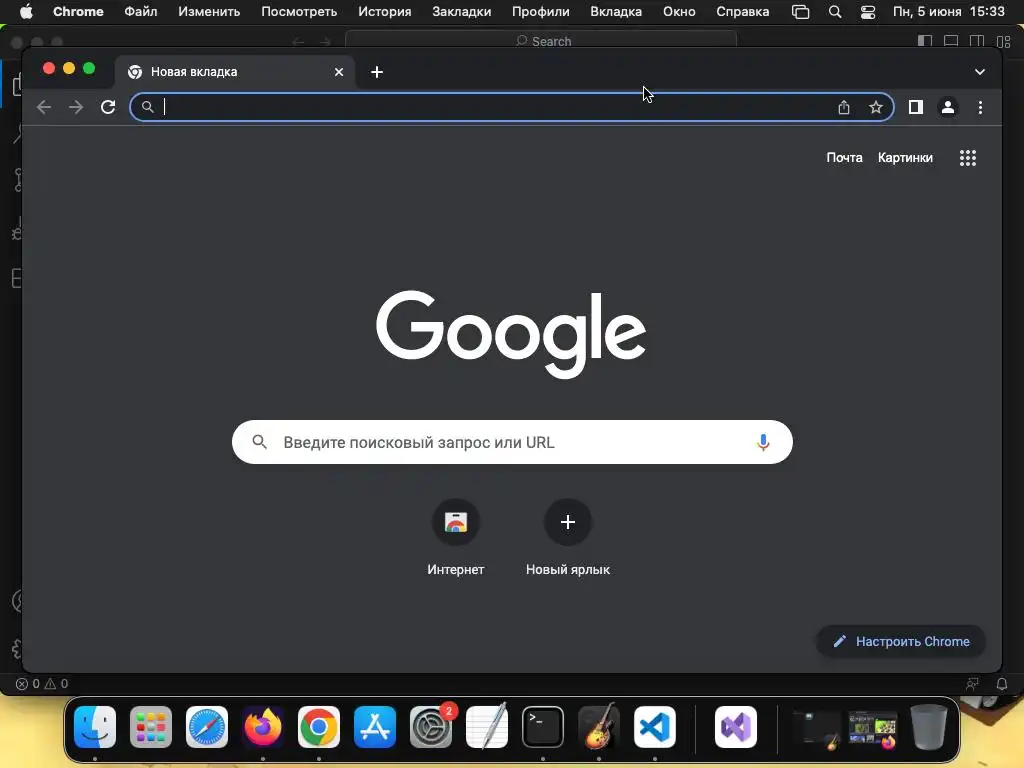Image resolution: width=1024 pixels, height=768 pixels.
Task: Open VS Code notifications bell
Action: point(1002,684)
